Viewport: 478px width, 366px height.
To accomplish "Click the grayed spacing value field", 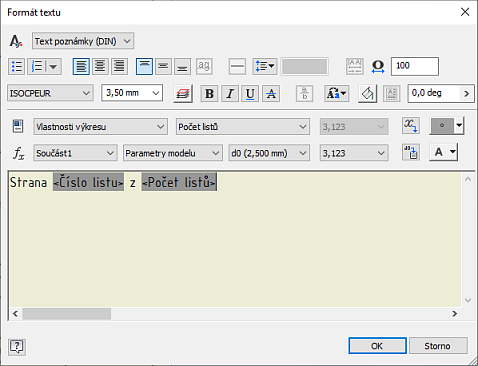I will pos(304,66).
